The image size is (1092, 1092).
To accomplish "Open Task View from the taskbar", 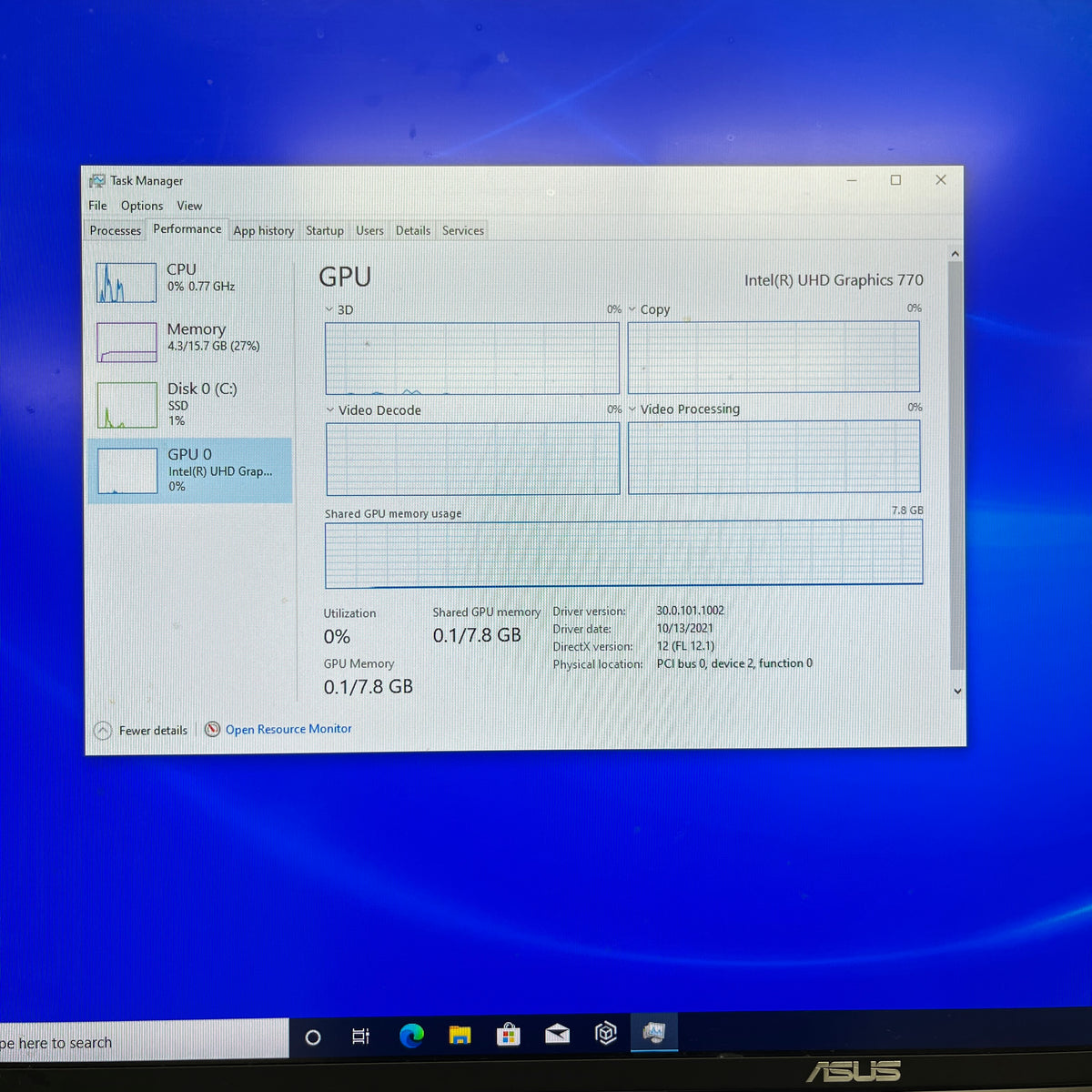I will click(x=360, y=1036).
